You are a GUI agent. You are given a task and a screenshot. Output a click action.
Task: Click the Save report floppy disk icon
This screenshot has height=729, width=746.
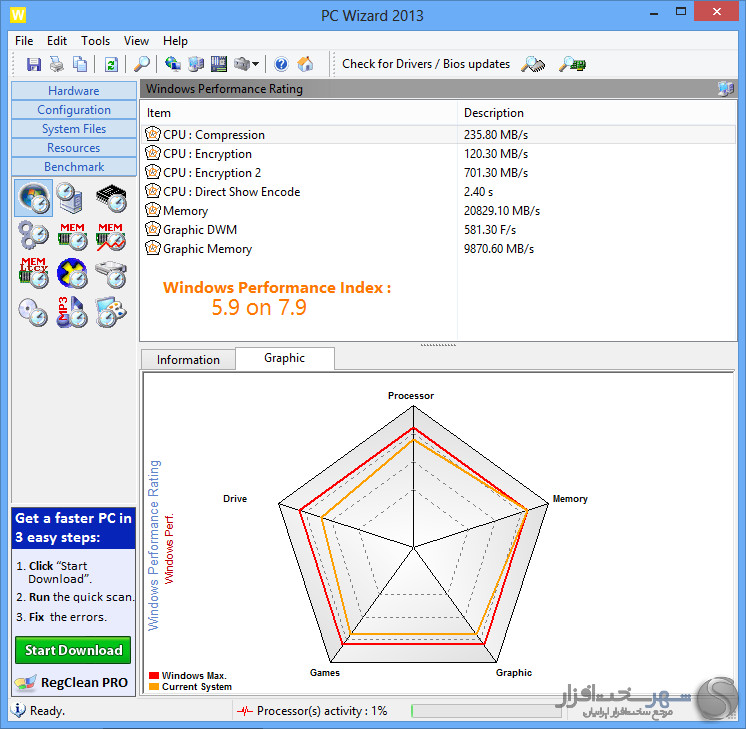(x=34, y=64)
